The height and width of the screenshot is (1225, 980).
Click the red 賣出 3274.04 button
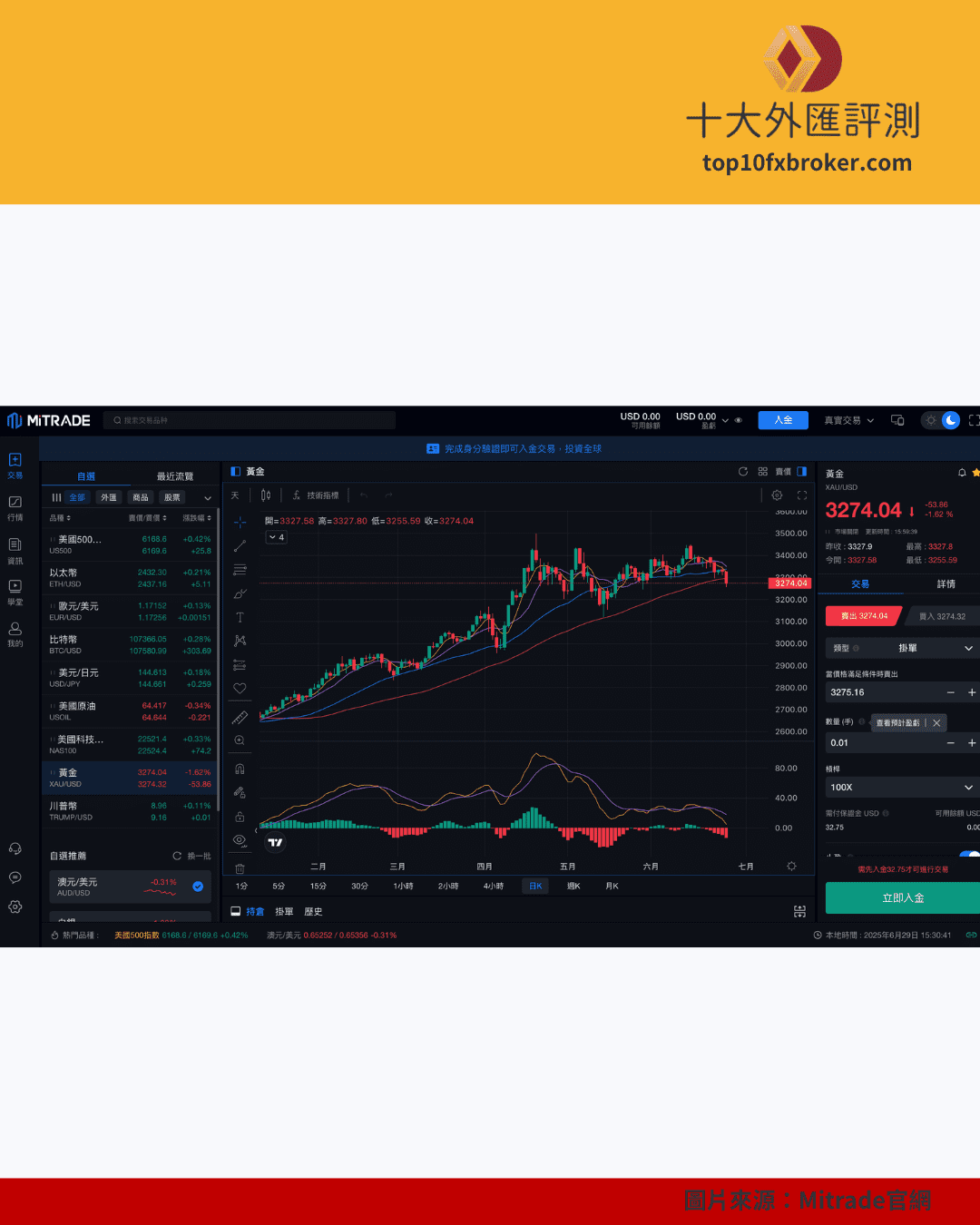coord(863,616)
